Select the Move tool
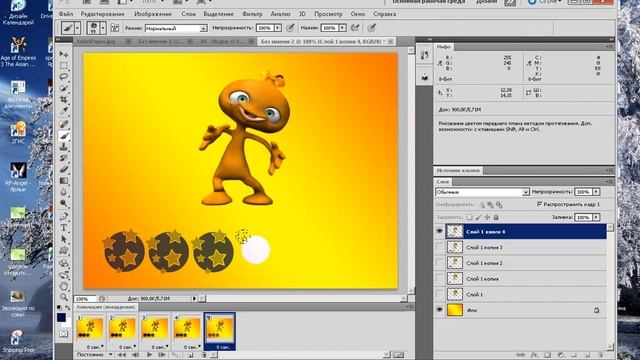Image resolution: width=640 pixels, height=360 pixels. pos(64,54)
